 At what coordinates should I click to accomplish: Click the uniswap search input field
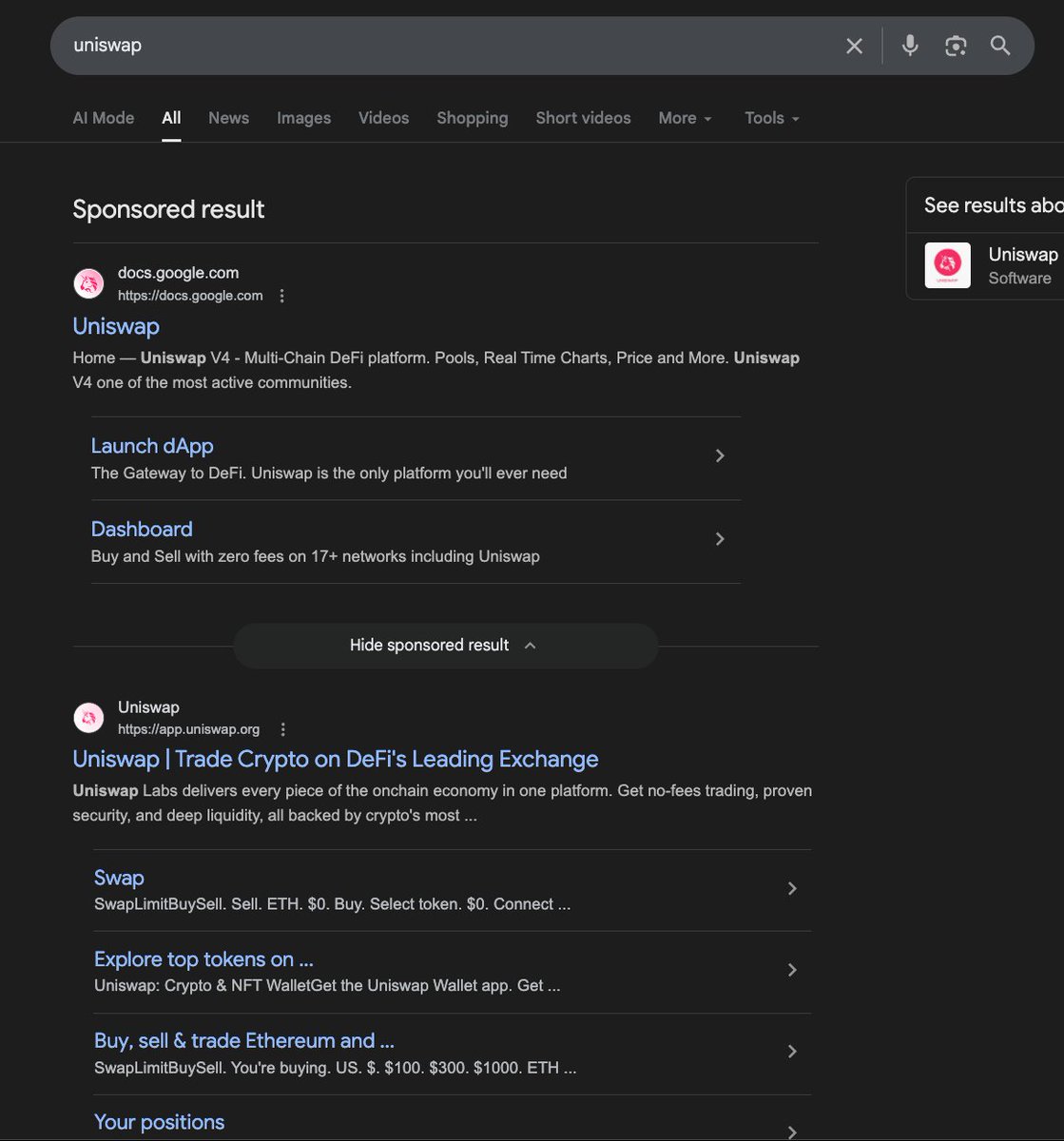tap(447, 46)
